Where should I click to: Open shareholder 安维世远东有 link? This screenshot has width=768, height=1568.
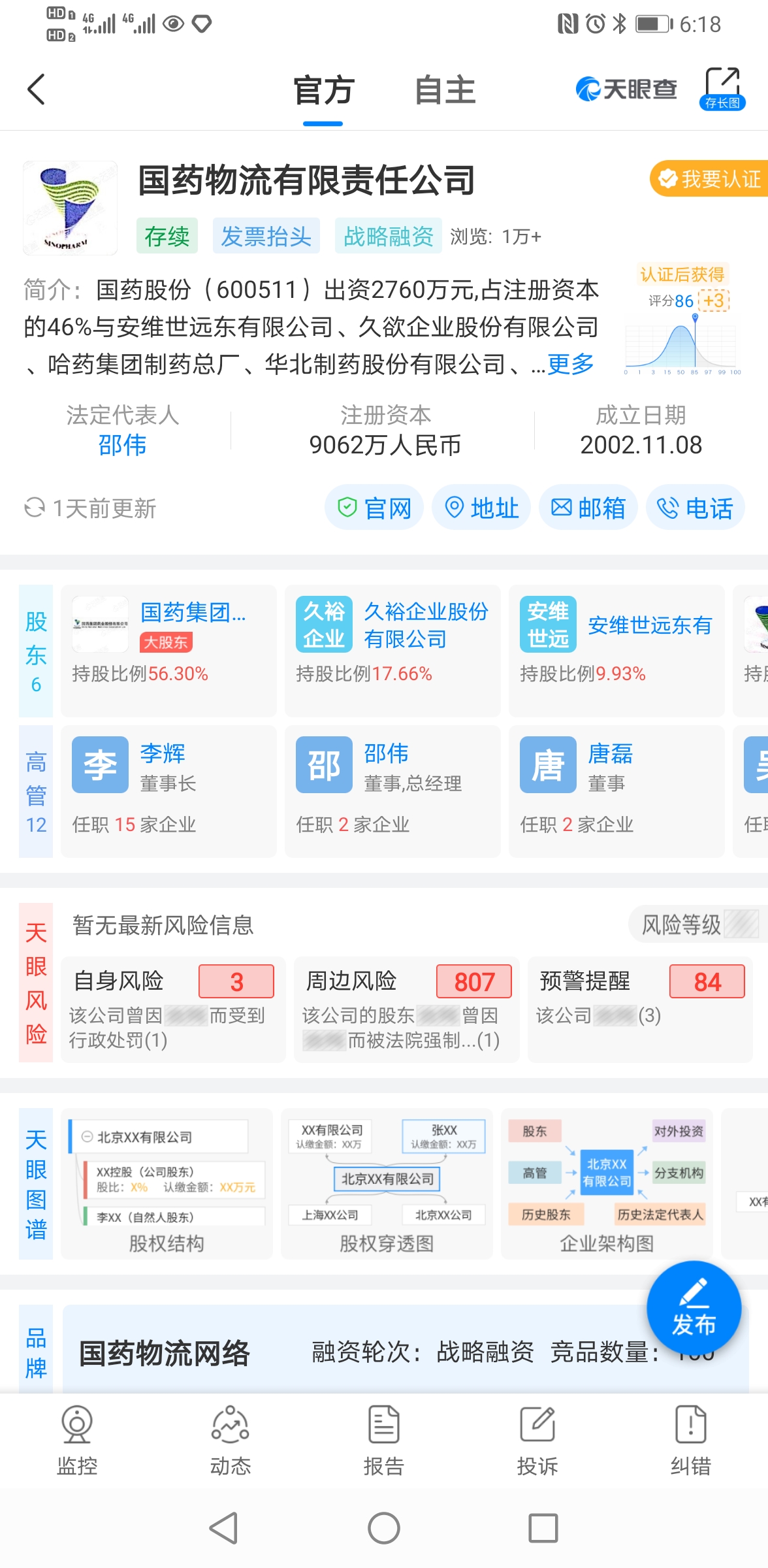pos(650,625)
